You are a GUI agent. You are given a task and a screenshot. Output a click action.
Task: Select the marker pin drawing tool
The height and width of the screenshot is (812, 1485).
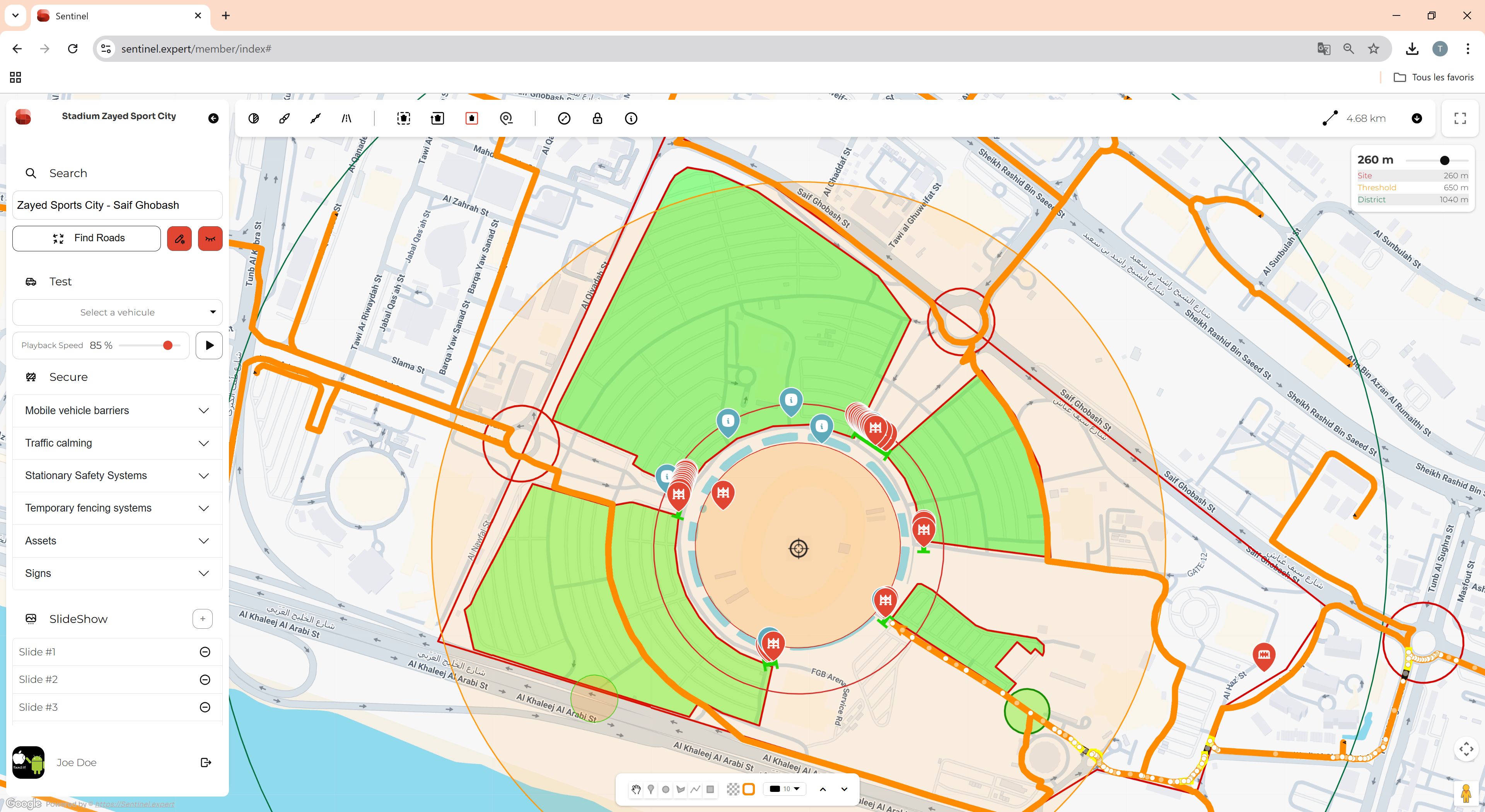tap(651, 790)
